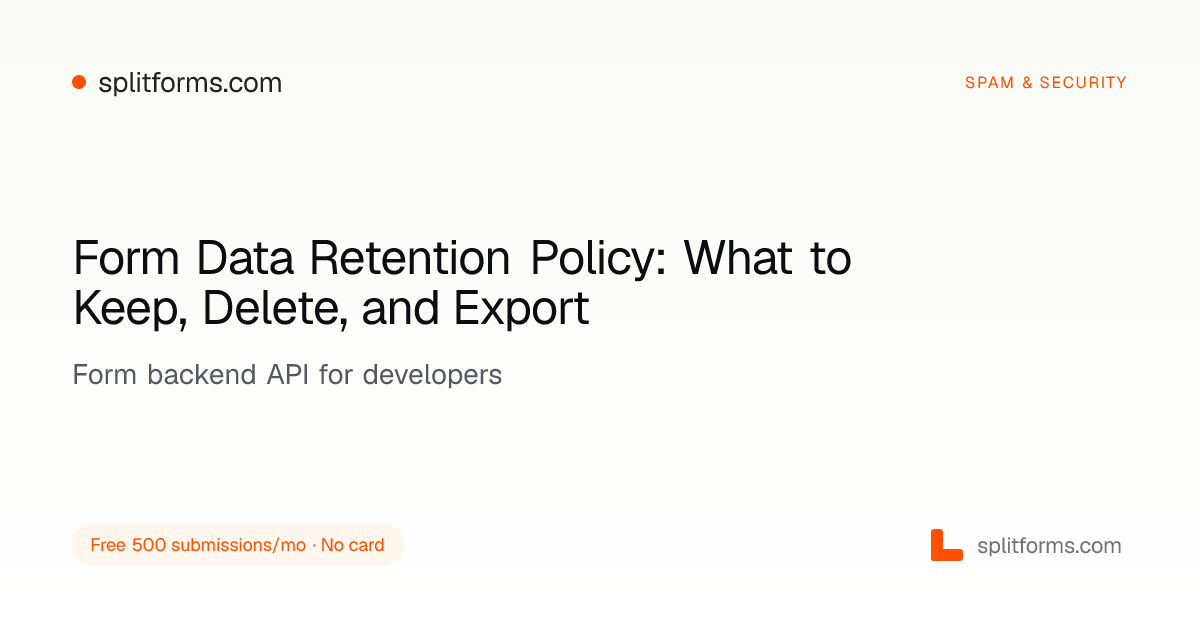Click the word 'Export' in the title
1200x630 pixels.
point(521,309)
